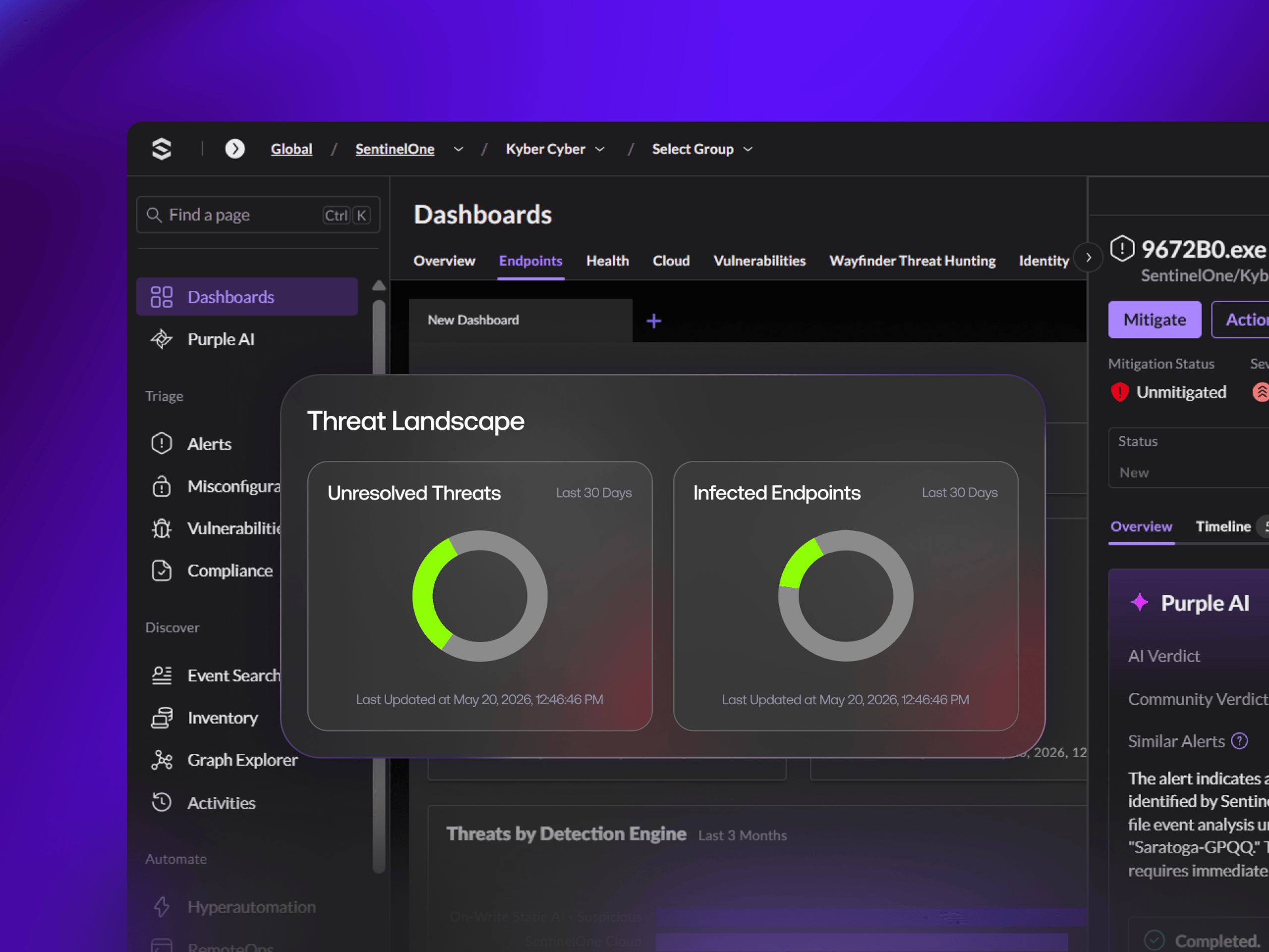Click the alert icon beside 9672B0.exe

click(x=1122, y=249)
